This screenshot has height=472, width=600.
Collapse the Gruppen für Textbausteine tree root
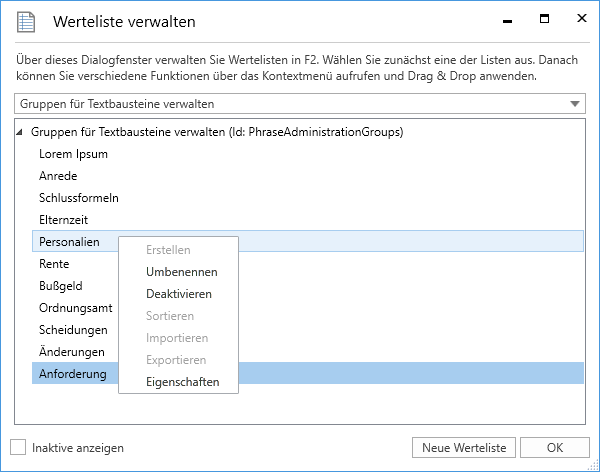coord(21,132)
